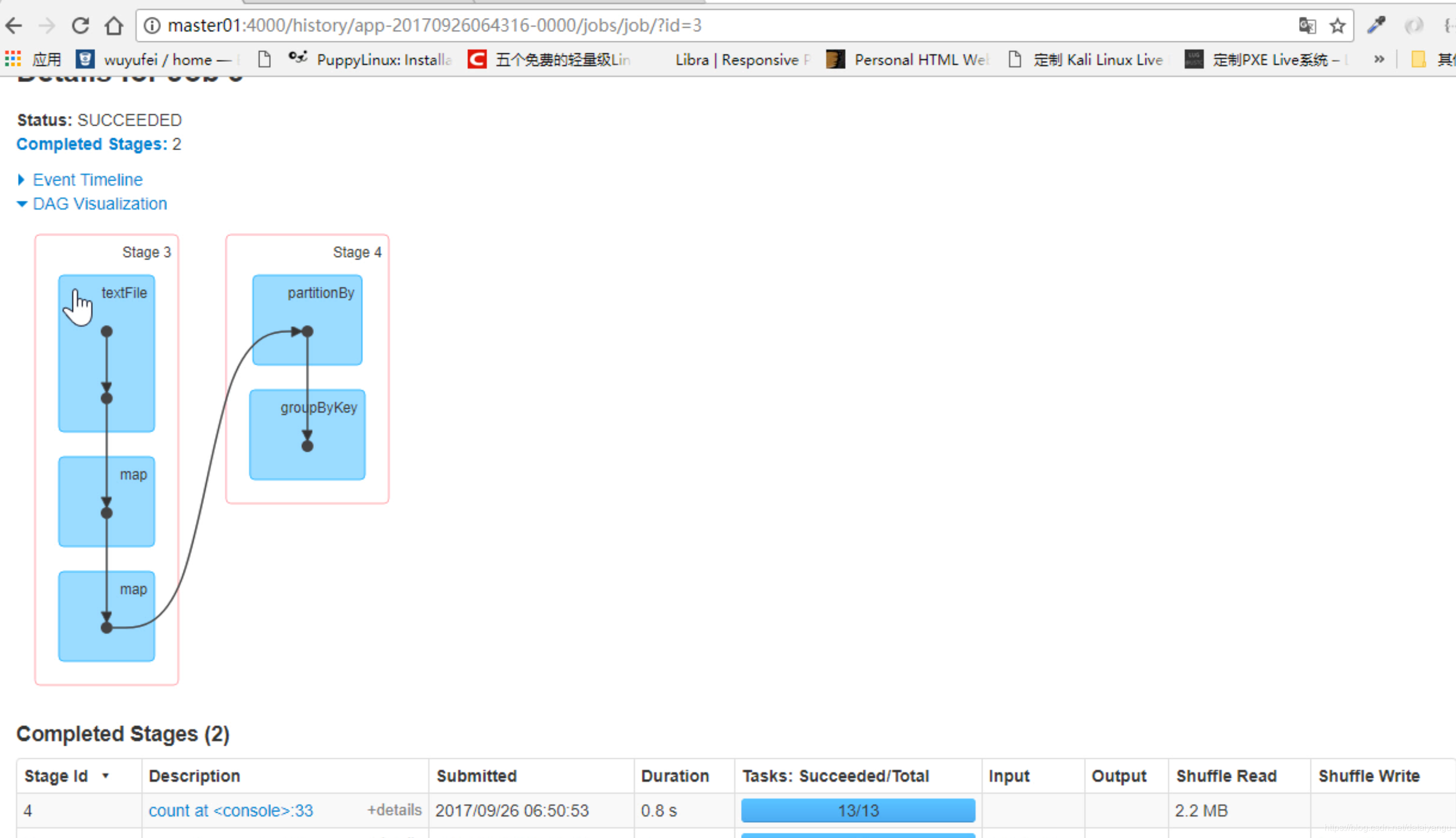Click the 13/13 tasks progress bar
Viewport: 1456px width, 838px height.
coord(858,810)
